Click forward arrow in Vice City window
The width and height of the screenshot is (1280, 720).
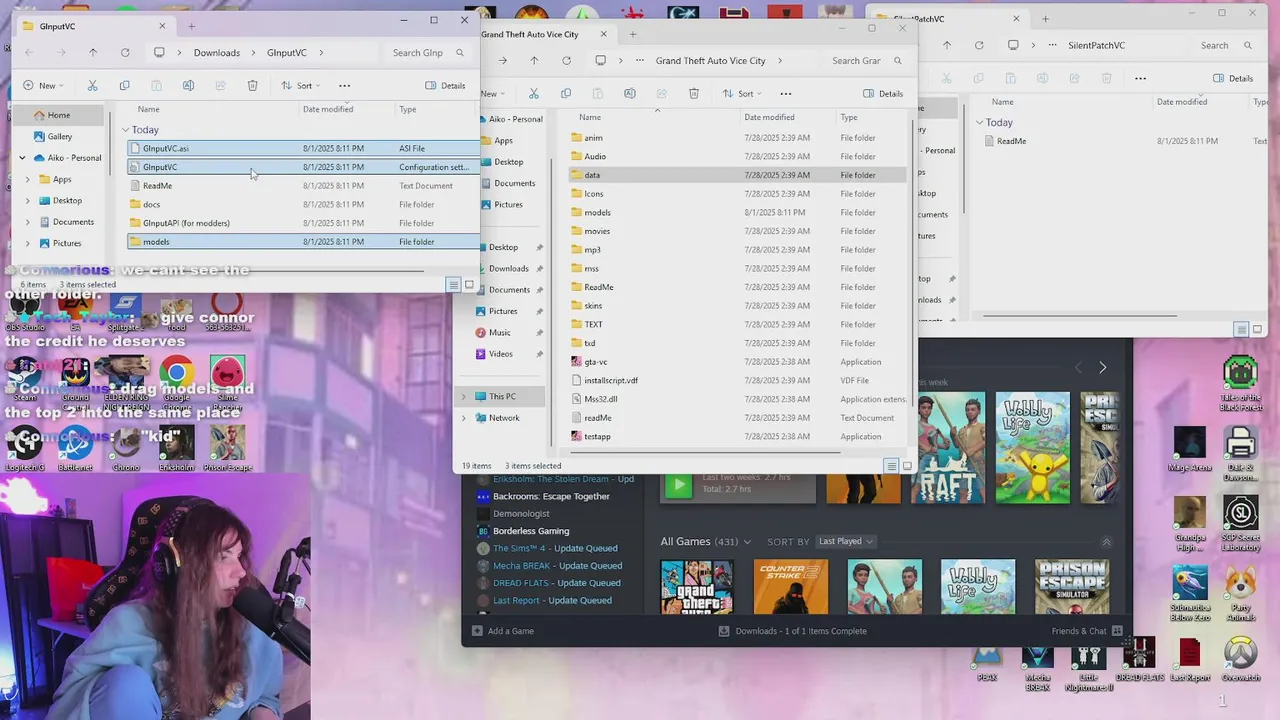point(502,61)
